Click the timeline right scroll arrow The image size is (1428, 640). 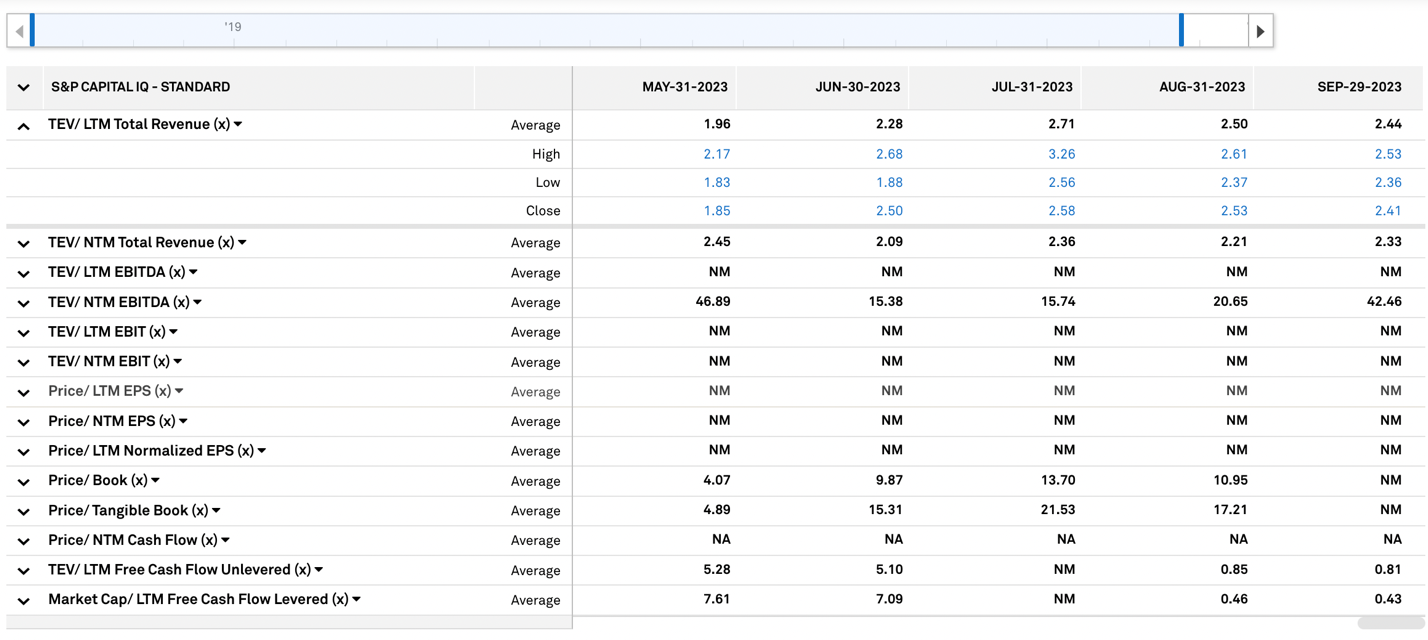(1260, 31)
